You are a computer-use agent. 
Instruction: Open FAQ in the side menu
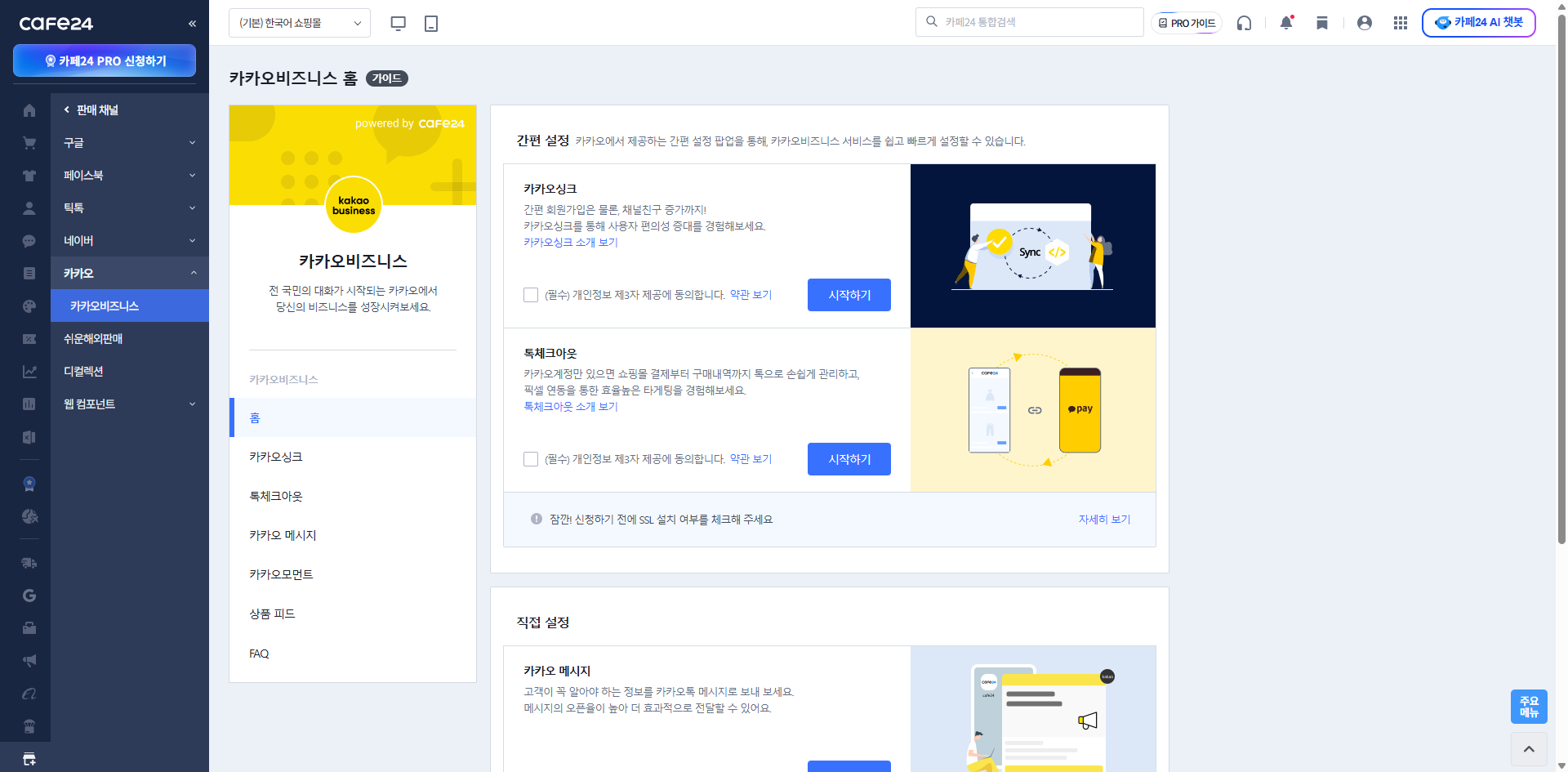[x=259, y=654]
